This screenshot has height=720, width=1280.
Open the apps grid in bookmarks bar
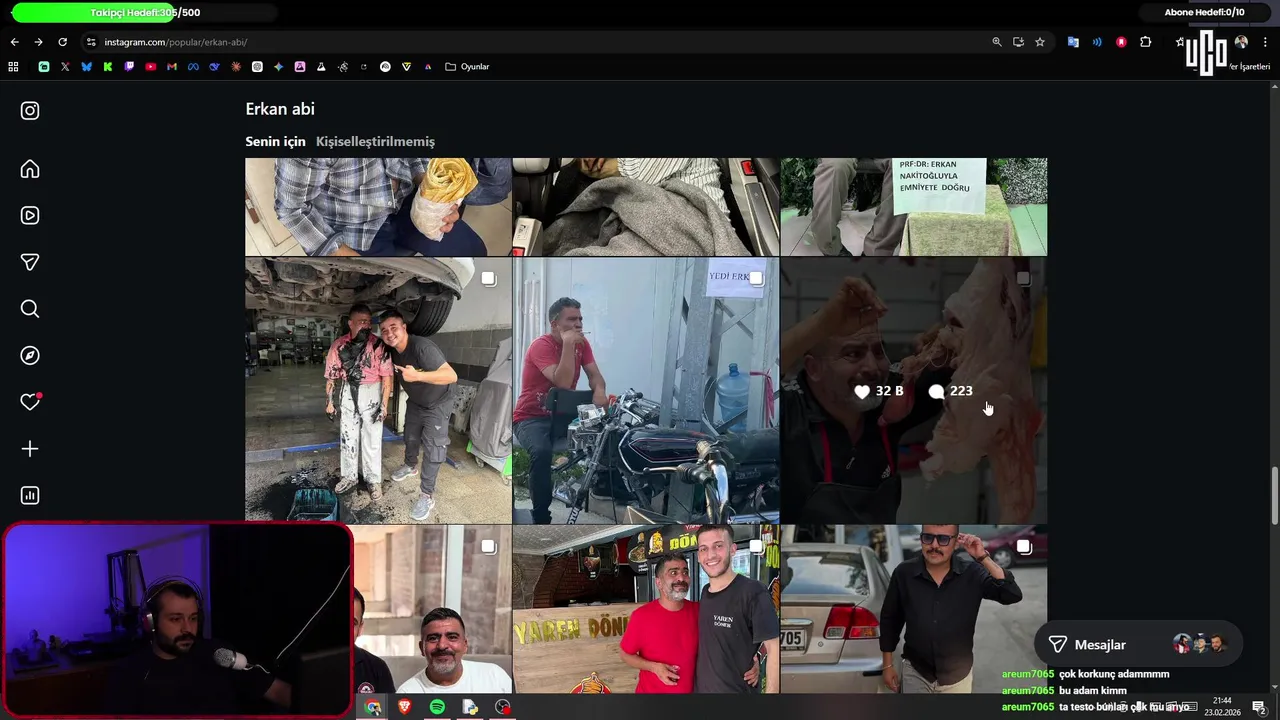[13, 67]
